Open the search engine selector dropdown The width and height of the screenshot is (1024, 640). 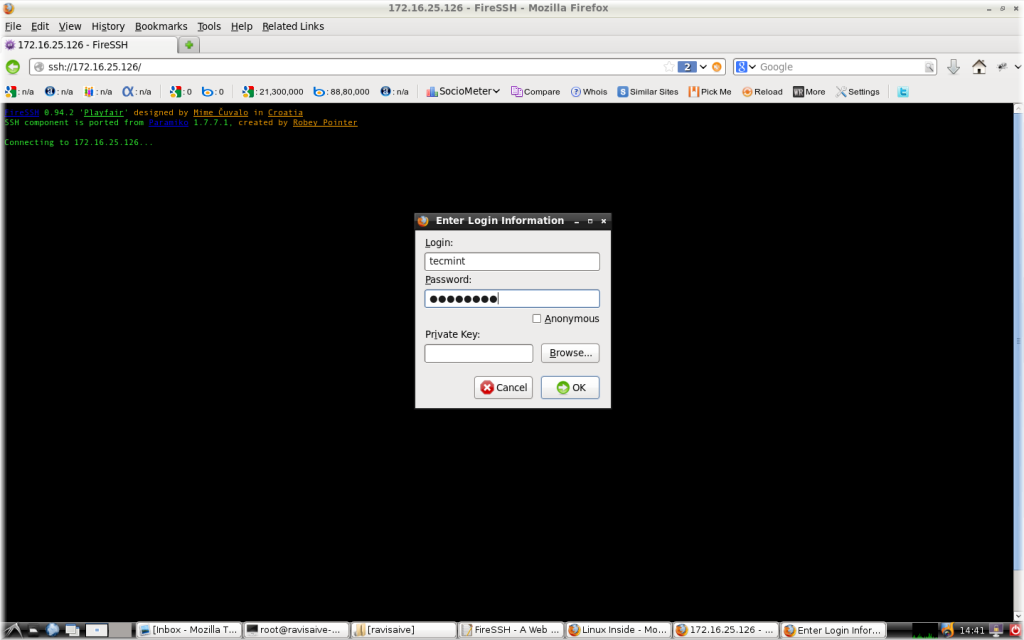pos(746,67)
